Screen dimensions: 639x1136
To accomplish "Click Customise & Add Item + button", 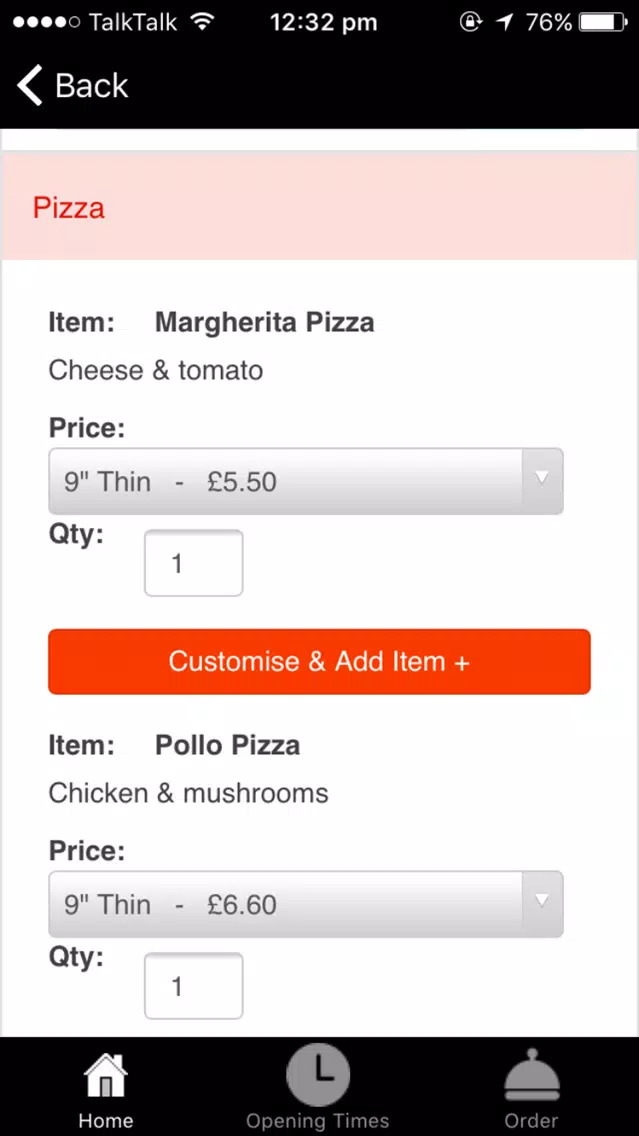I will pos(320,661).
